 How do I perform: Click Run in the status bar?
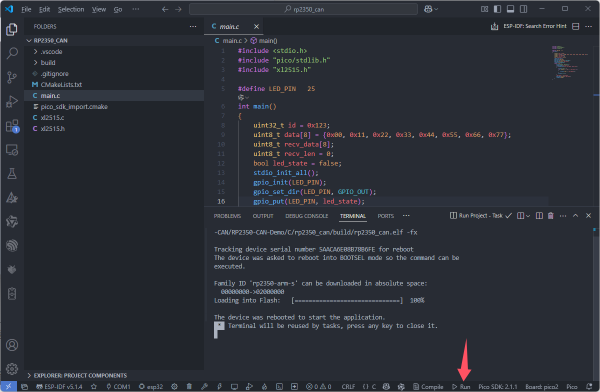(x=461, y=387)
